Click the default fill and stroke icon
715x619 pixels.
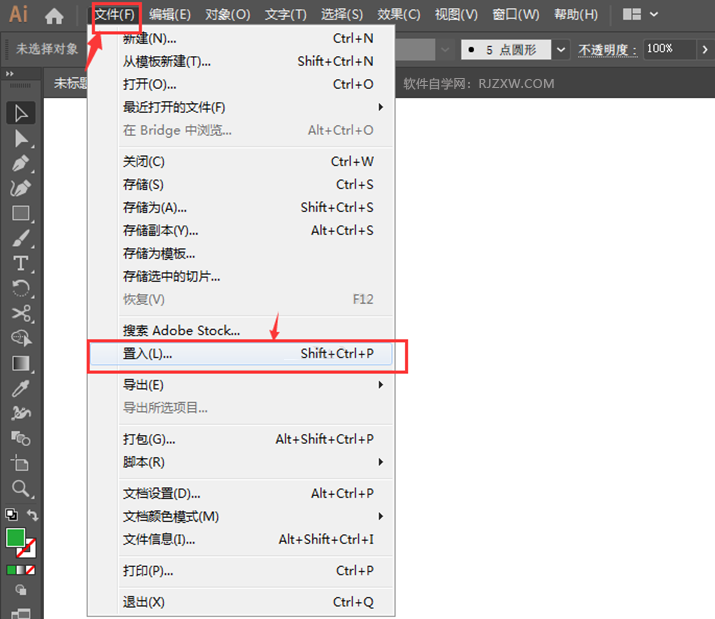[10, 515]
